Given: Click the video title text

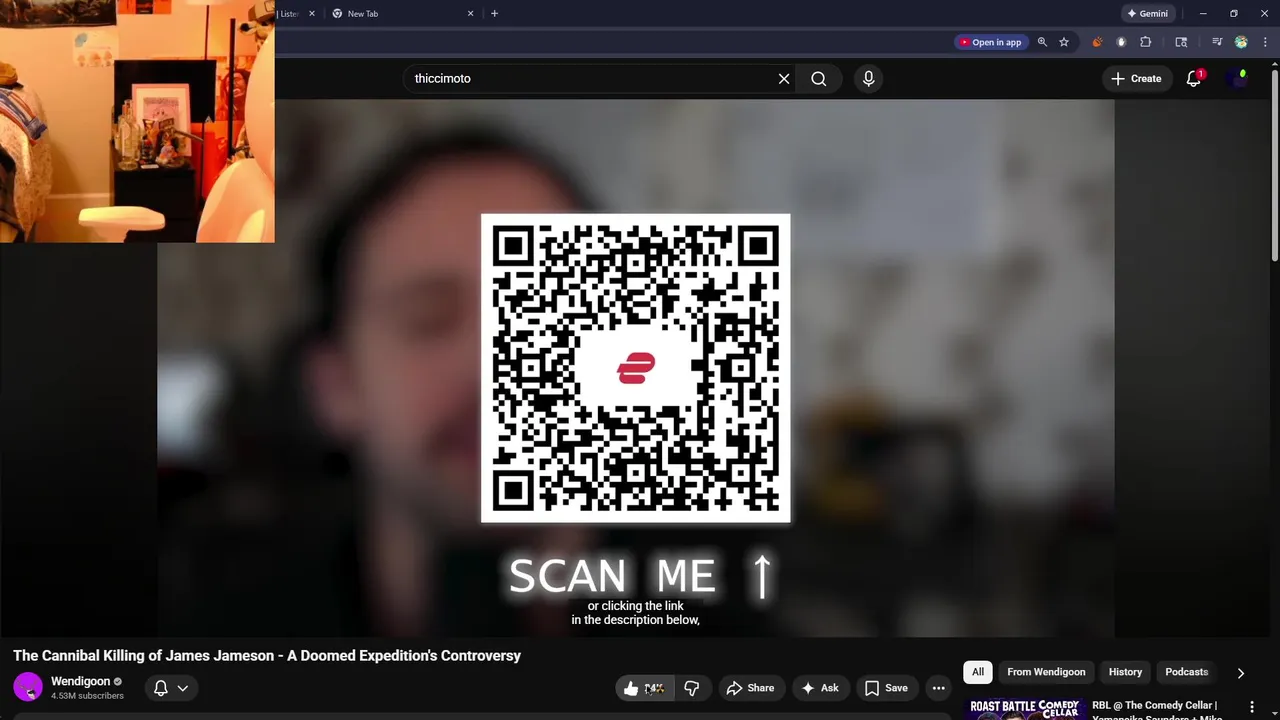Looking at the screenshot, I should (267, 656).
